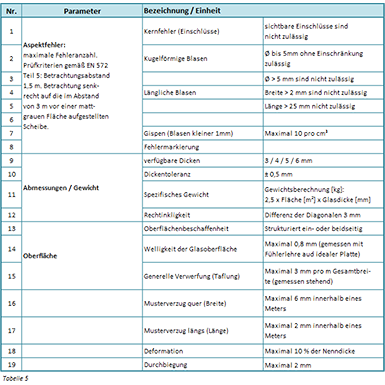385x385 pixels.
Task: Click 'Maximal 6 mm innerhalb eines' text
Action: coord(313,298)
